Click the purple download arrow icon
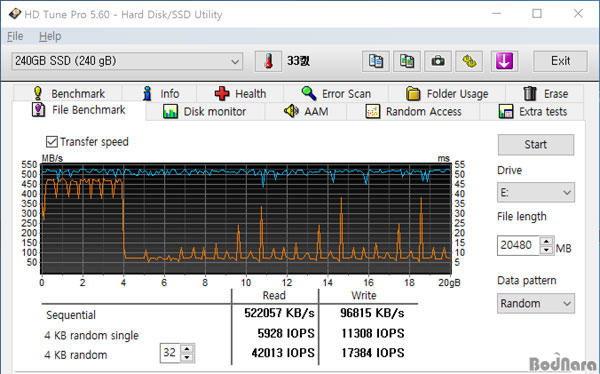 point(504,61)
